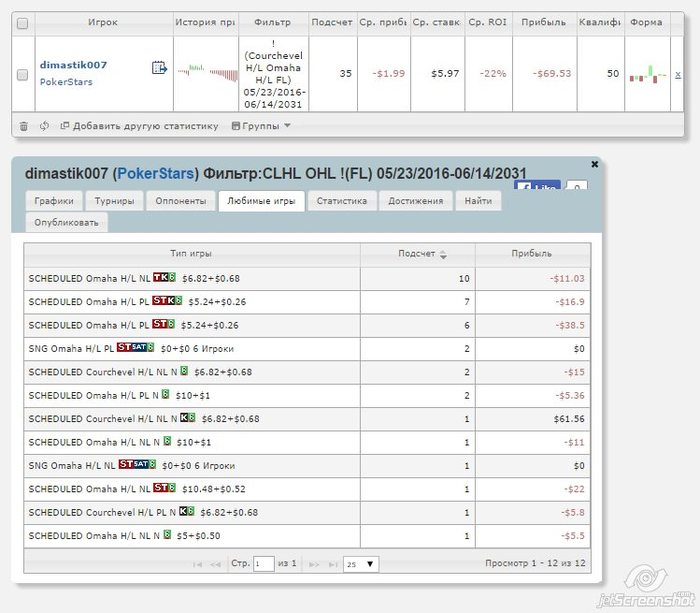
Task: Click the -22% ROI value
Action: 493,74
